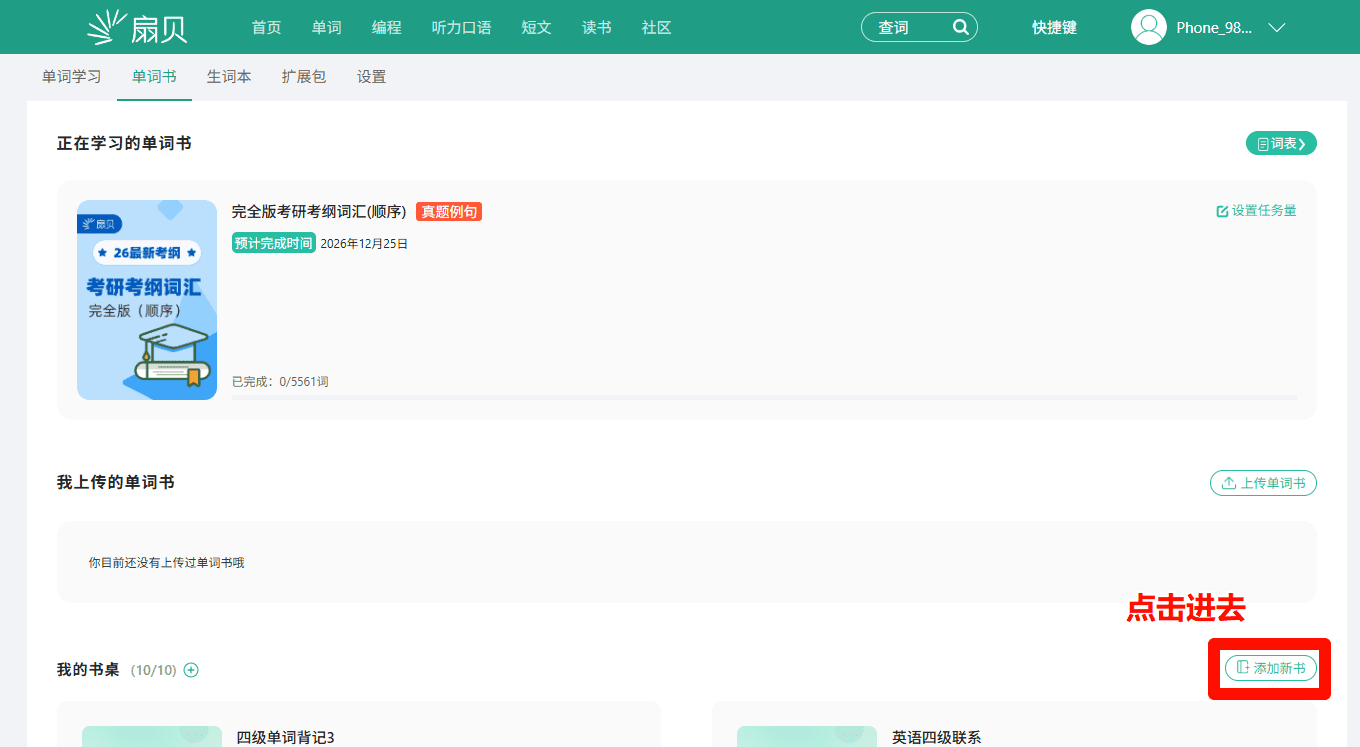The width and height of the screenshot is (1360, 747).
Task: Click title 完全版考研考纲词汇(顺序)
Action: click(x=318, y=212)
